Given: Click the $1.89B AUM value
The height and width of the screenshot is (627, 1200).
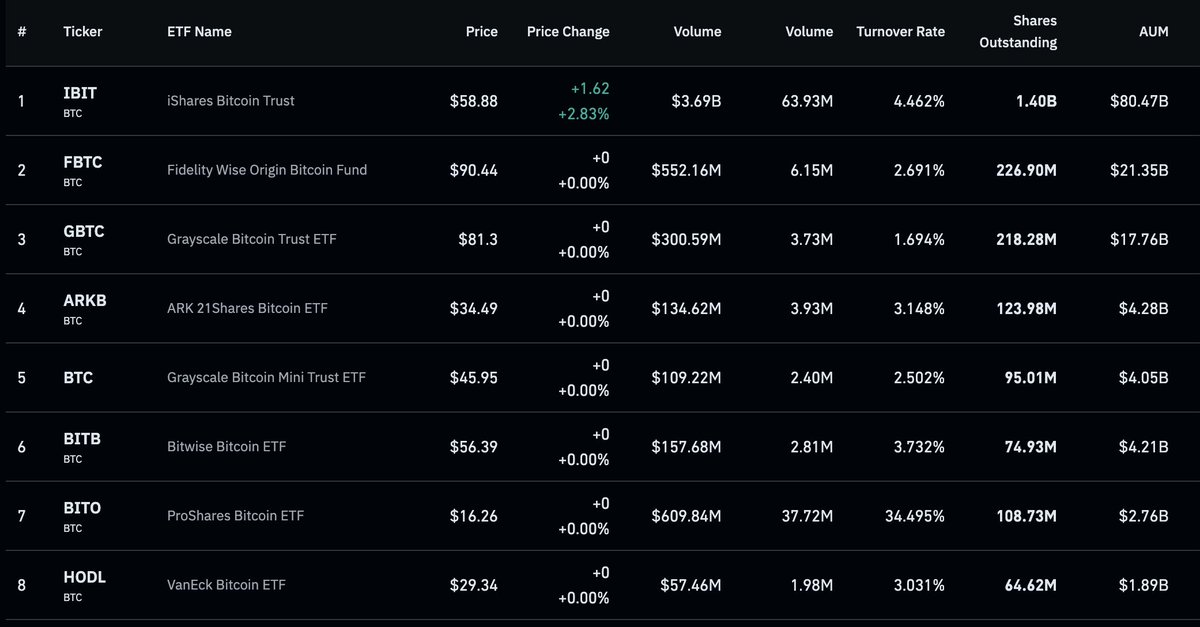Looking at the screenshot, I should (x=1143, y=584).
